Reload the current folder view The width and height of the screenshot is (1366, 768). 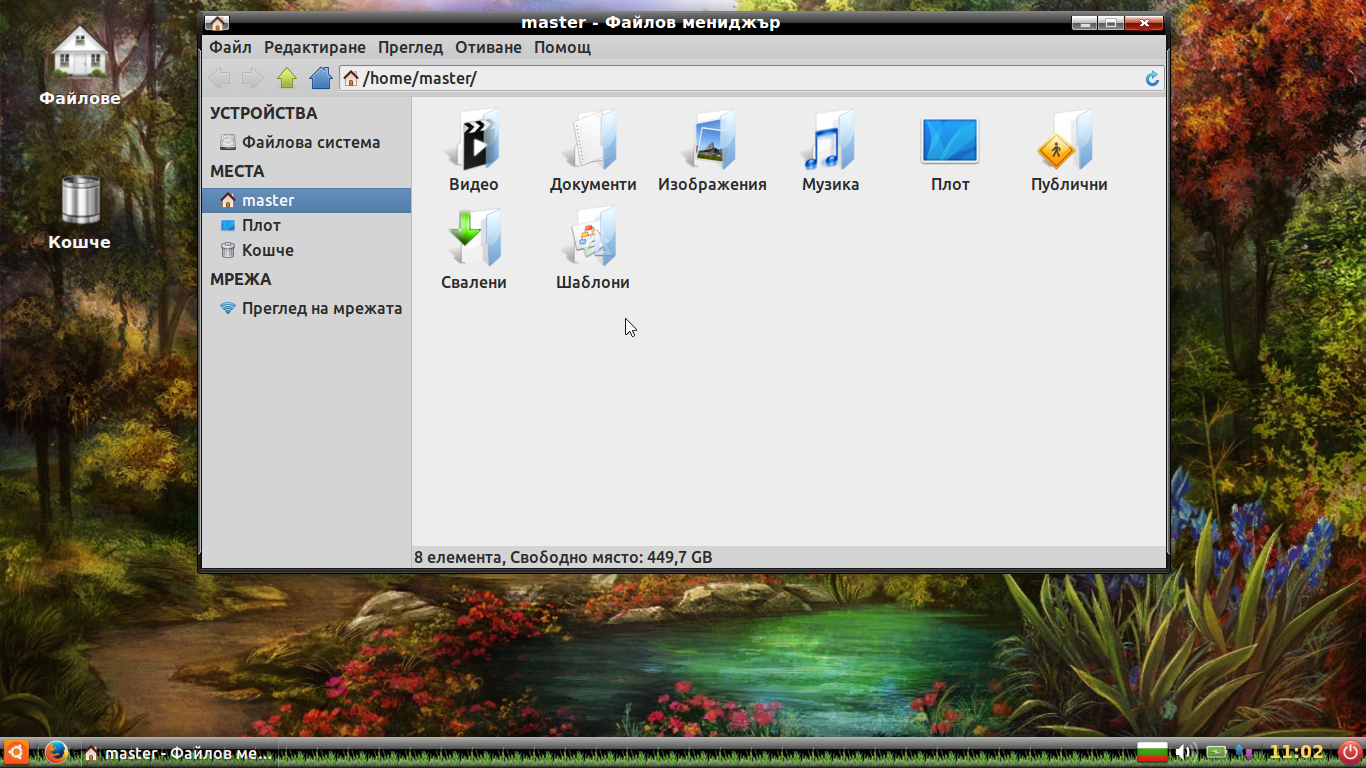point(1152,78)
